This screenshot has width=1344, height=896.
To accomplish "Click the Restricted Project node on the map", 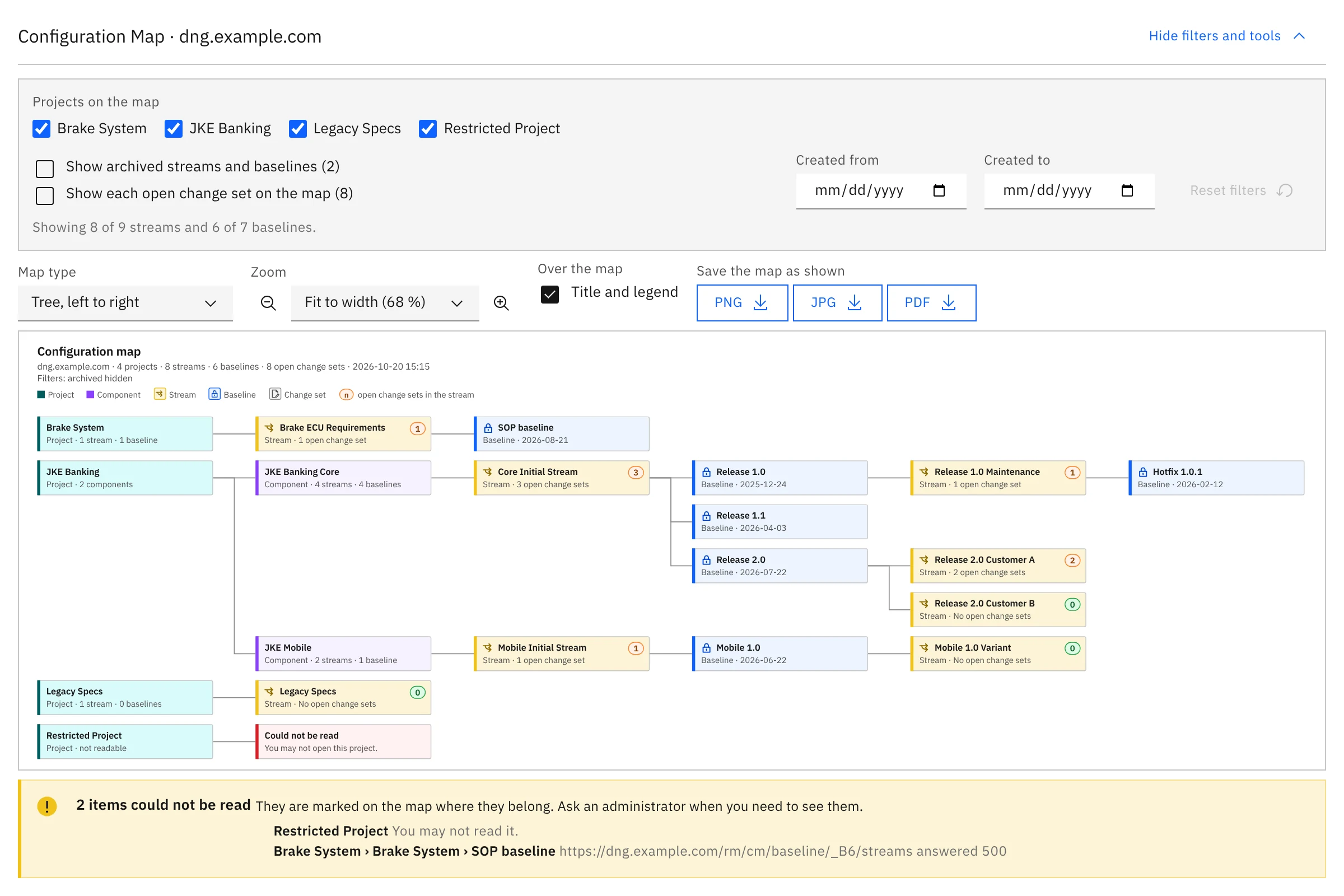I will click(124, 741).
